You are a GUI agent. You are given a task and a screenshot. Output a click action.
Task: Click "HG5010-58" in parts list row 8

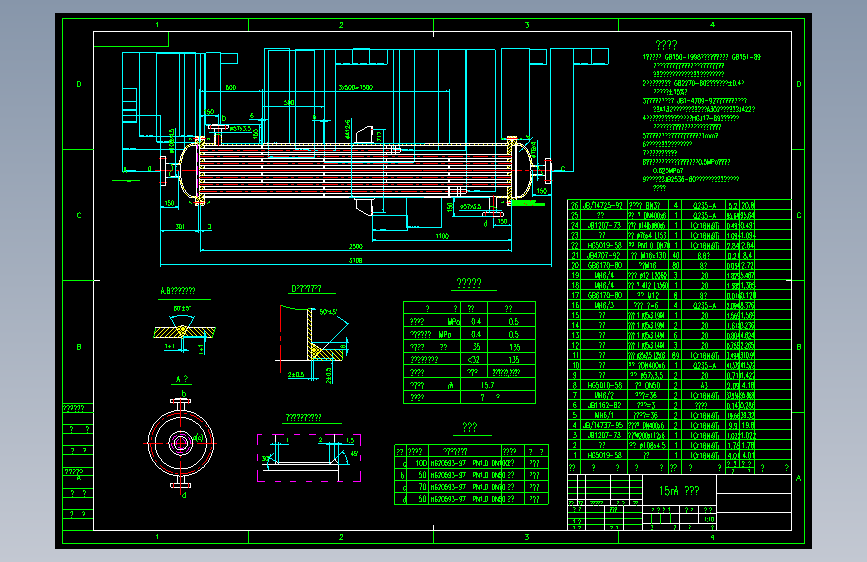click(x=604, y=385)
